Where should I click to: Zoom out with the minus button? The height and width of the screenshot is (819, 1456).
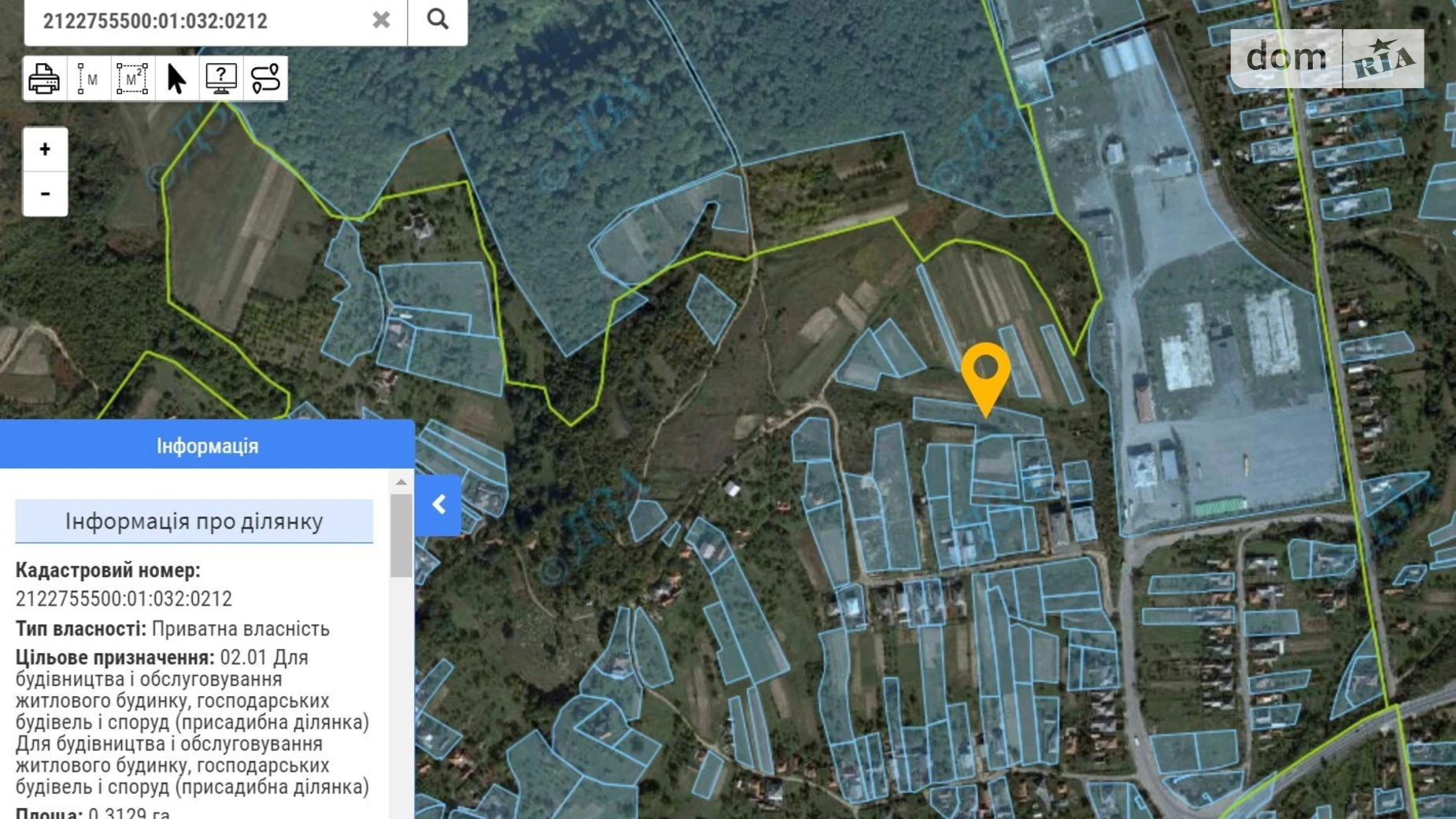(45, 194)
